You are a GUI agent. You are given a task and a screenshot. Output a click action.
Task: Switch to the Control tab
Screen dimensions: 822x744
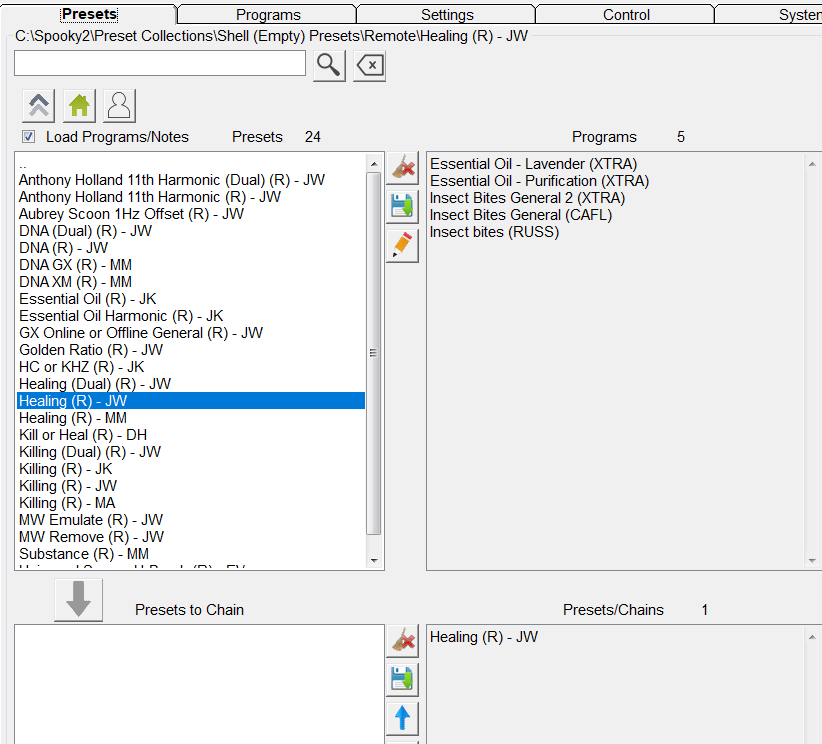(626, 15)
